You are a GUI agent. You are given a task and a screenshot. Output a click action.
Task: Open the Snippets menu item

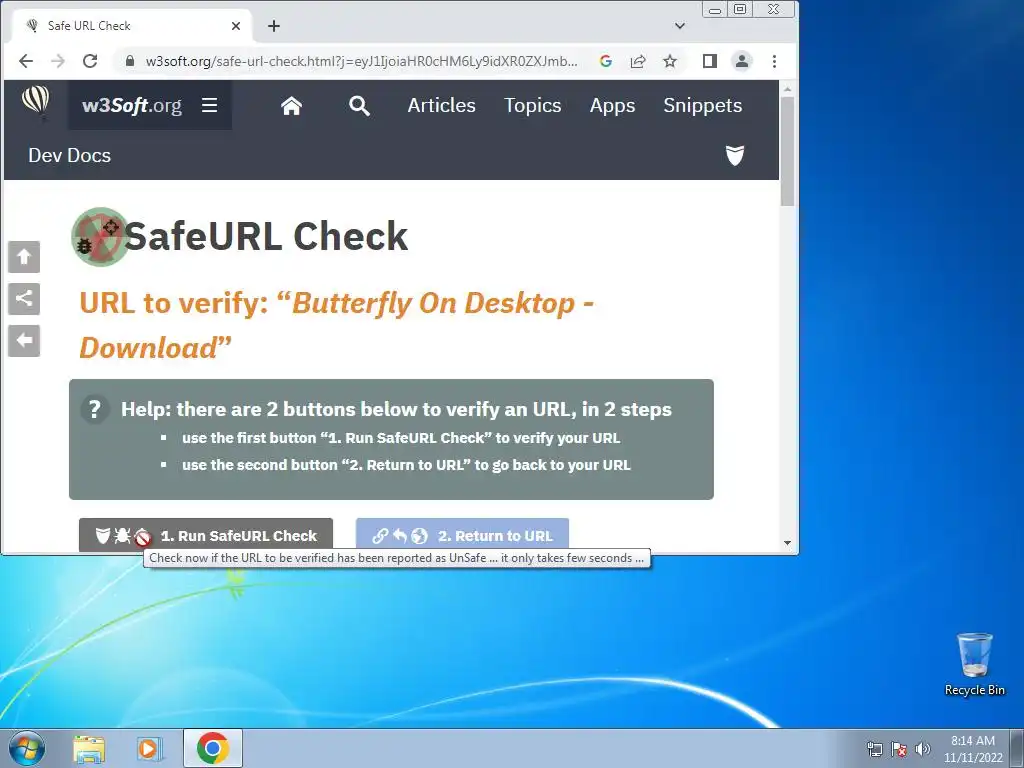pyautogui.click(x=703, y=105)
